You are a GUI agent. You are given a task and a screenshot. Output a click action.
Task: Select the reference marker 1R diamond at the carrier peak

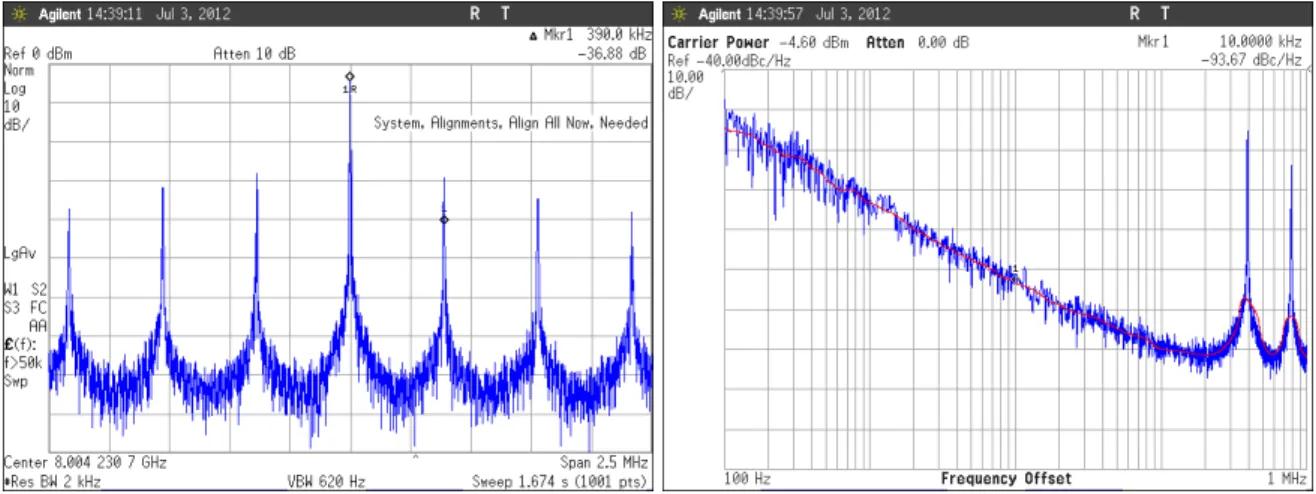tap(349, 76)
